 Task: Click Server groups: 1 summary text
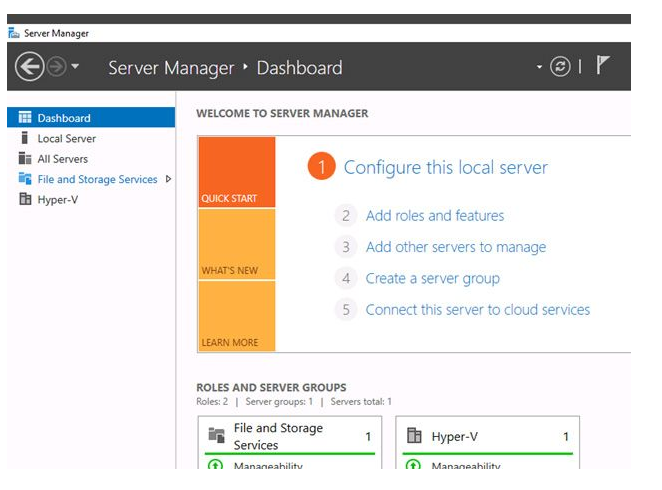pos(279,402)
